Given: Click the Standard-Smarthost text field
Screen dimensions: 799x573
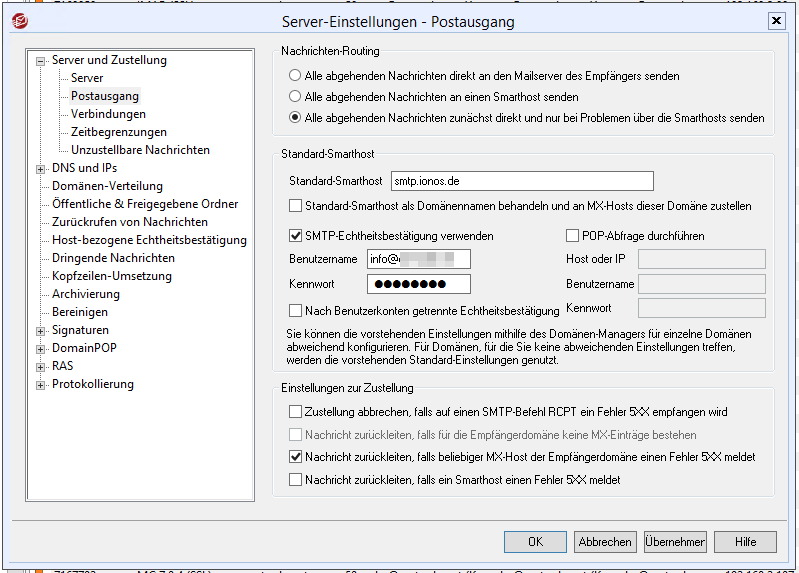Looking at the screenshot, I should 521,181.
